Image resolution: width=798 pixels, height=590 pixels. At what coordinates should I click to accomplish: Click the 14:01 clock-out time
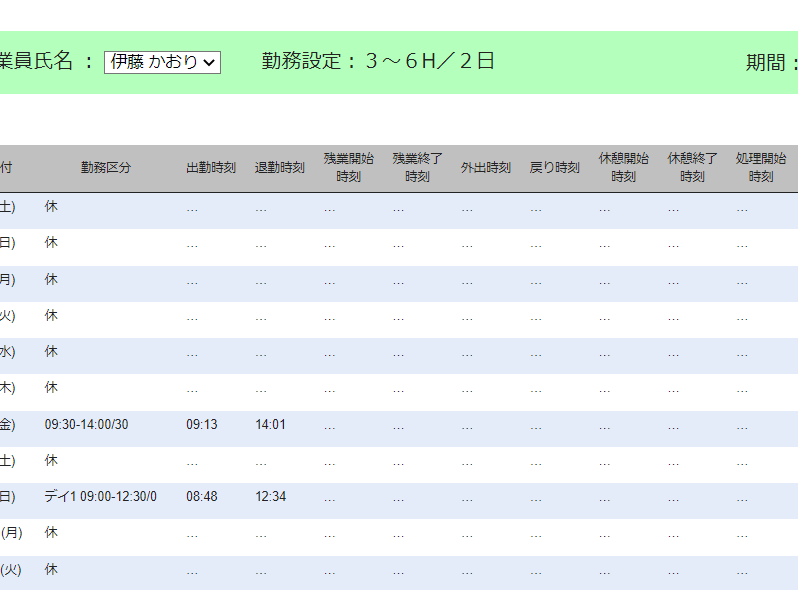coord(270,425)
